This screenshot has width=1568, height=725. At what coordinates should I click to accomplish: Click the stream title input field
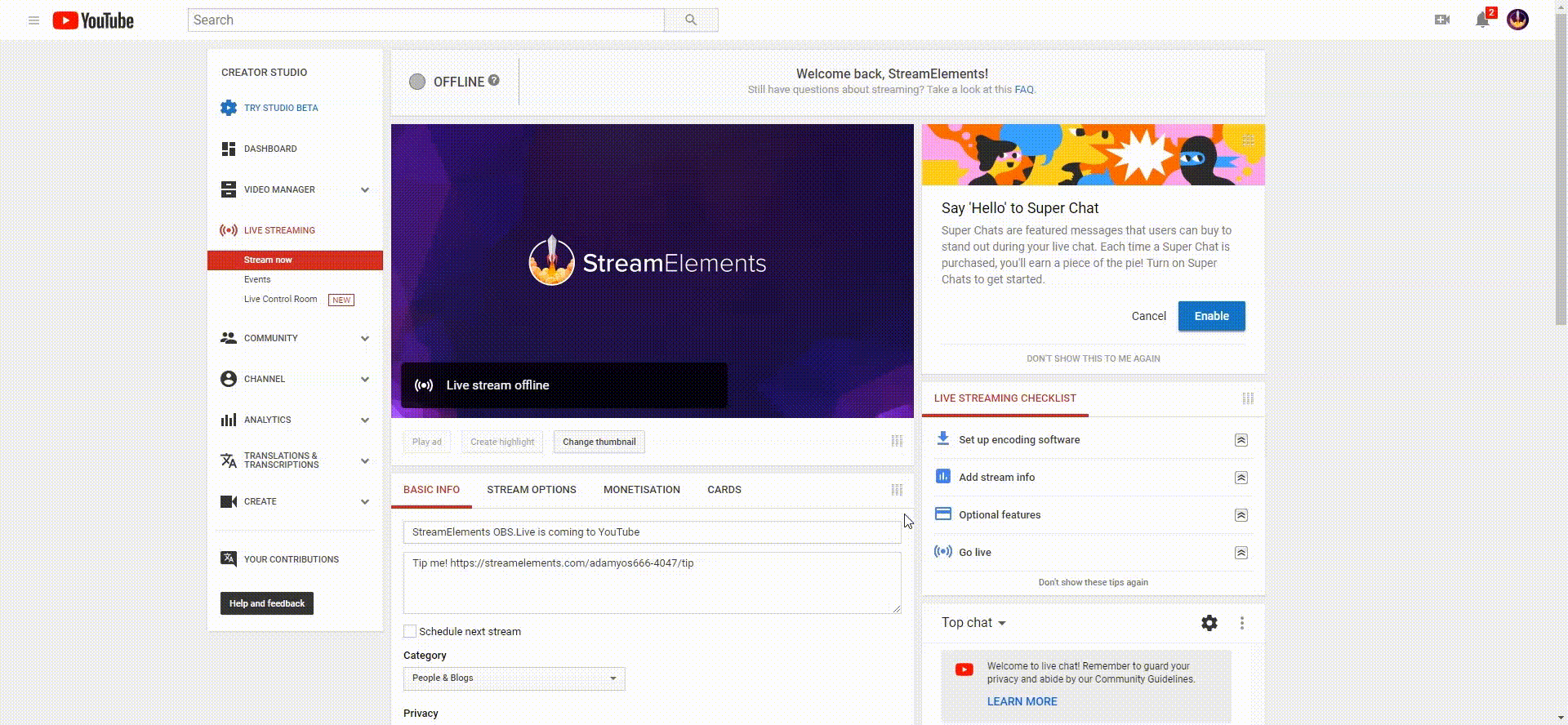(x=653, y=532)
